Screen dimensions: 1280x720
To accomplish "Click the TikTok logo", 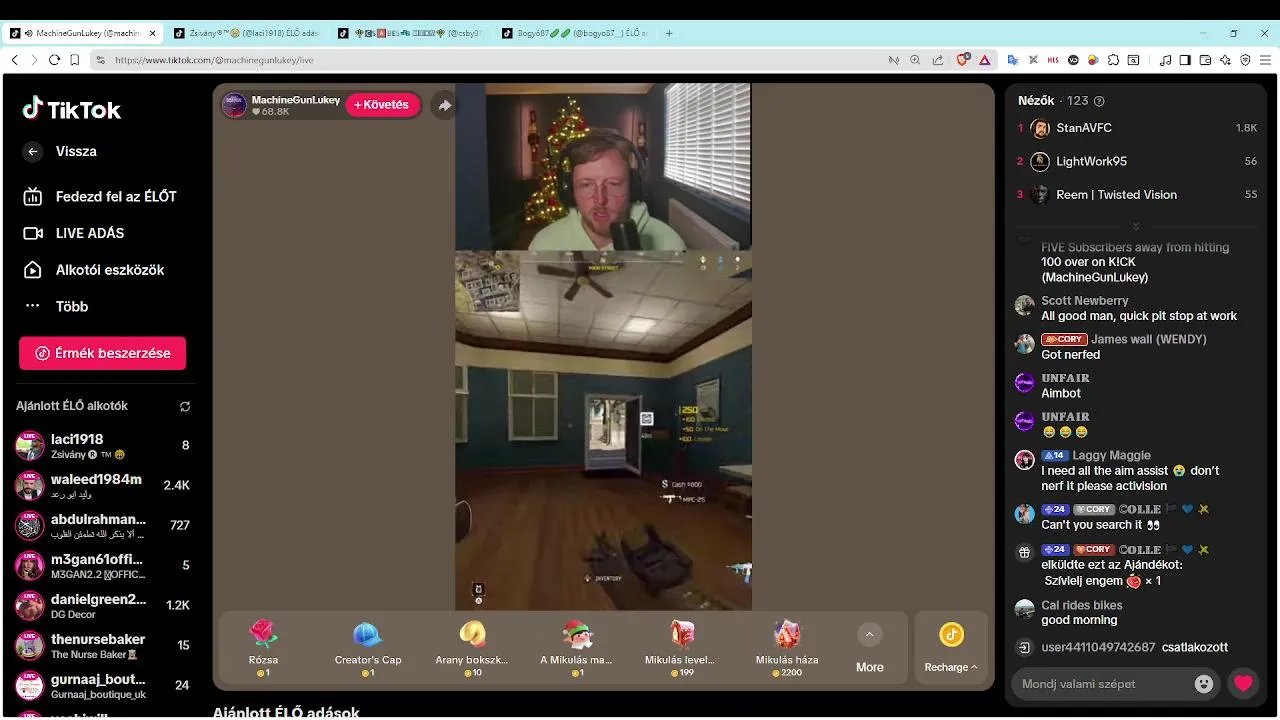I will (x=71, y=109).
